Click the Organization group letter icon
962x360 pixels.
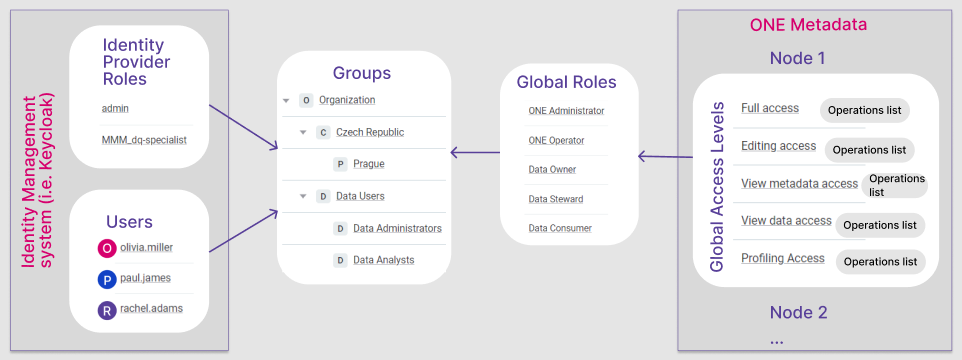(306, 100)
